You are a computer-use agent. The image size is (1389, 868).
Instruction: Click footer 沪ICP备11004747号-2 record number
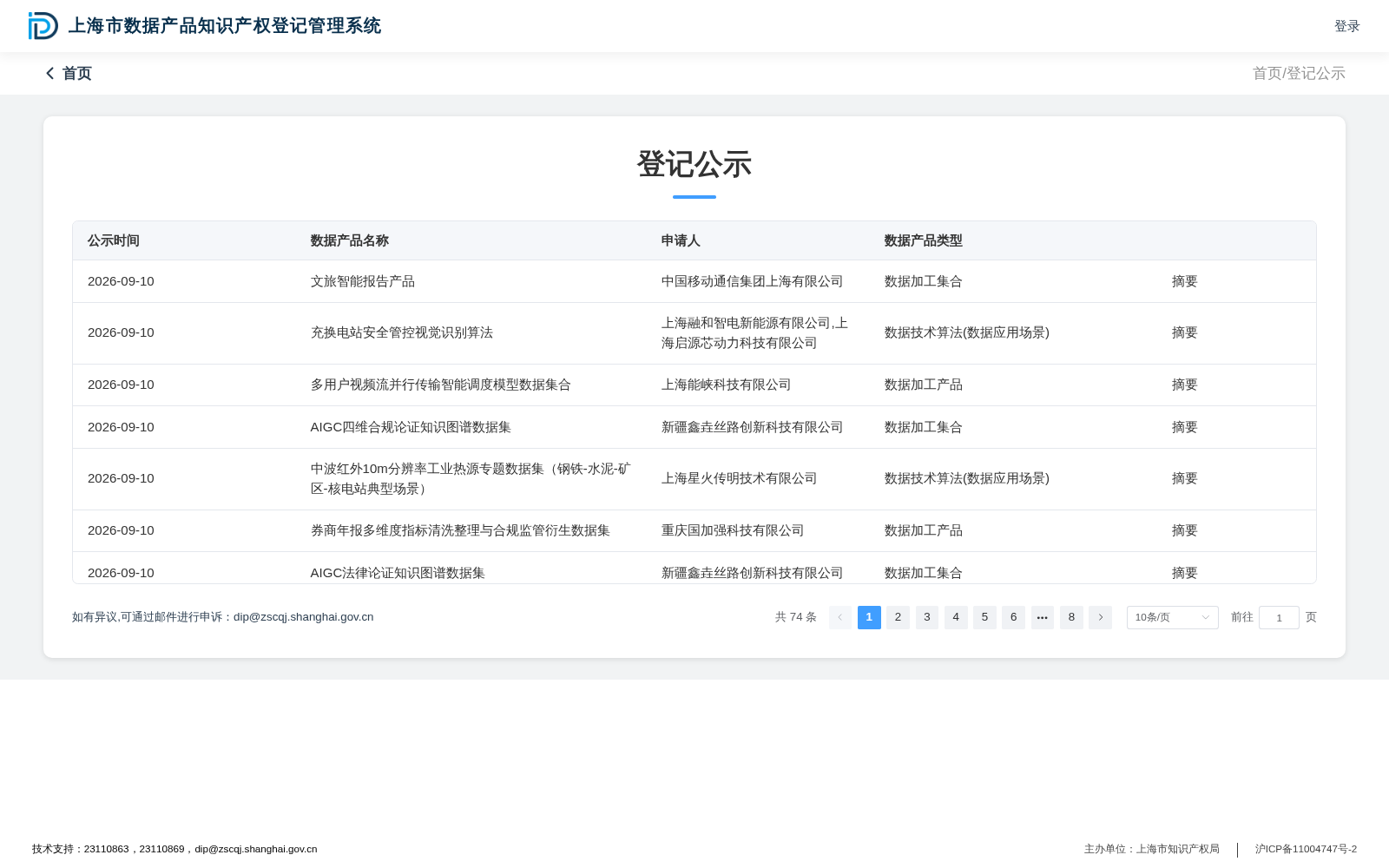click(x=1306, y=849)
